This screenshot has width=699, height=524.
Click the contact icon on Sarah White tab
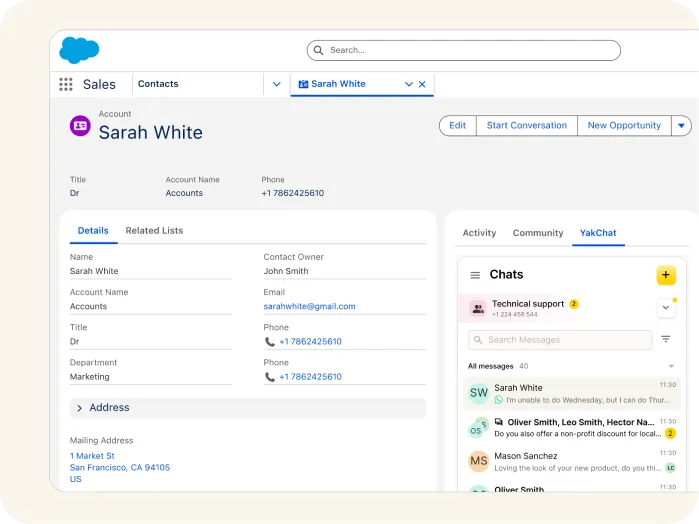coord(303,84)
